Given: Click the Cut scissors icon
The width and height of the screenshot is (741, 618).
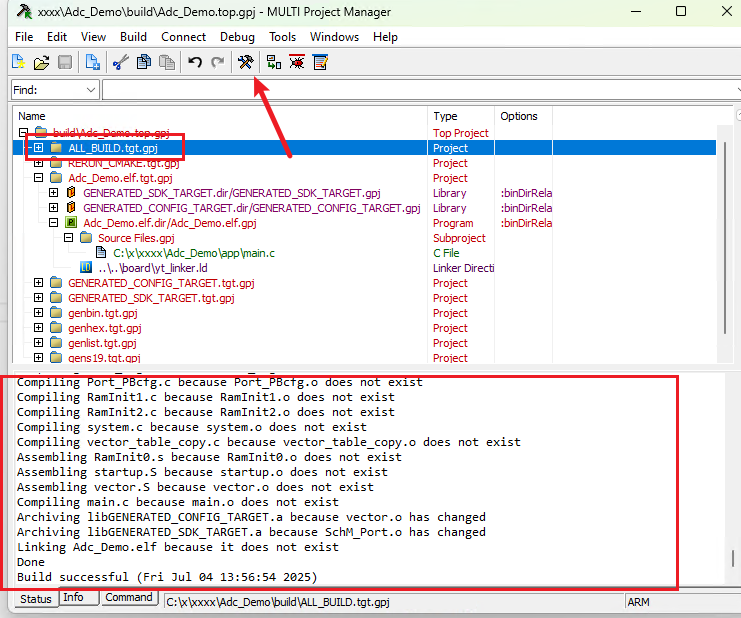Looking at the screenshot, I should pyautogui.click(x=121, y=62).
